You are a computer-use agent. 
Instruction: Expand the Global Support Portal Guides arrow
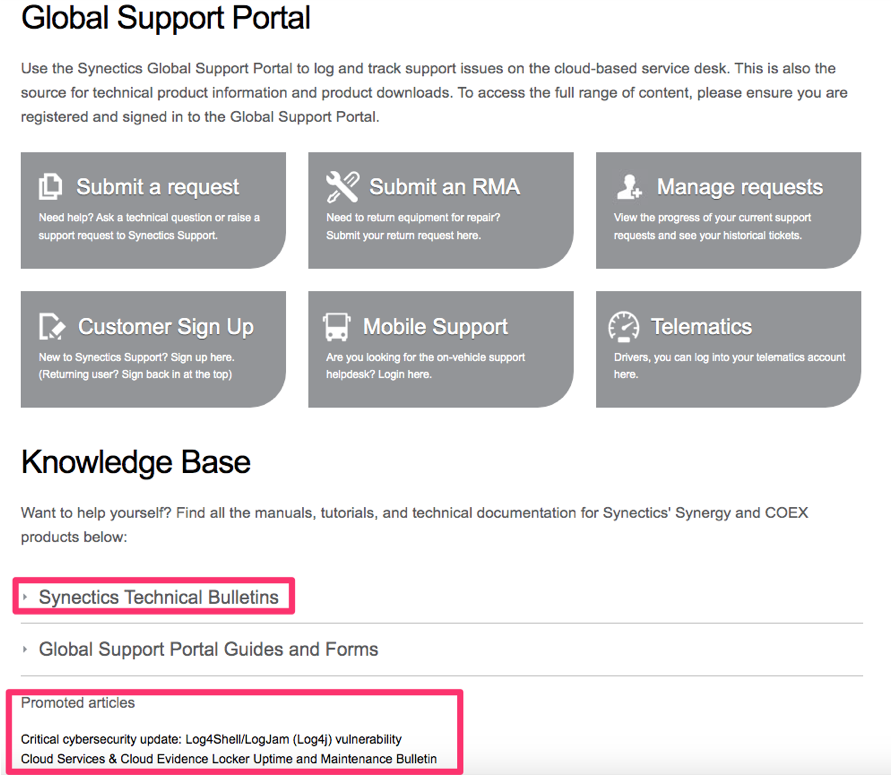[25, 649]
